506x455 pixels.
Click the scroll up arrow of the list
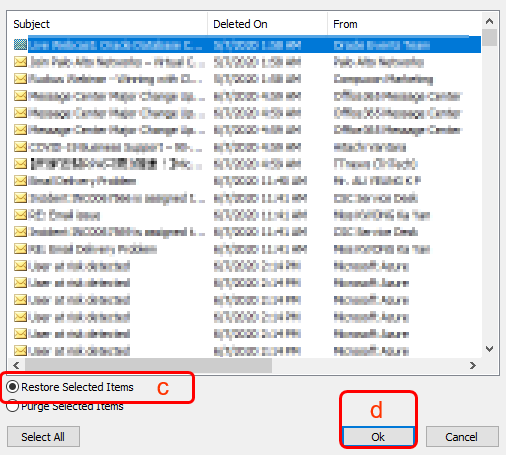coord(489,21)
